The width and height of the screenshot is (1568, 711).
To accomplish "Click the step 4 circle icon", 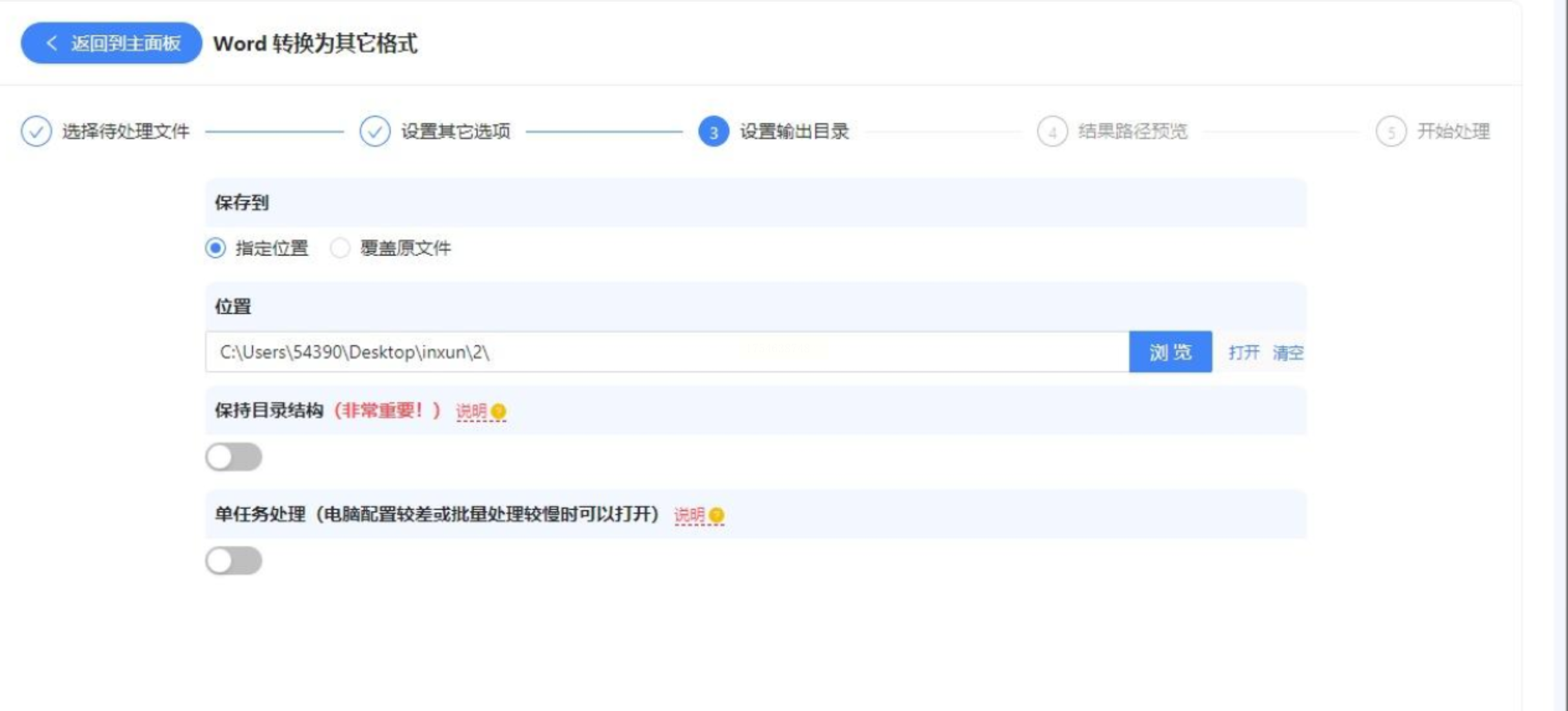I will tap(1052, 132).
